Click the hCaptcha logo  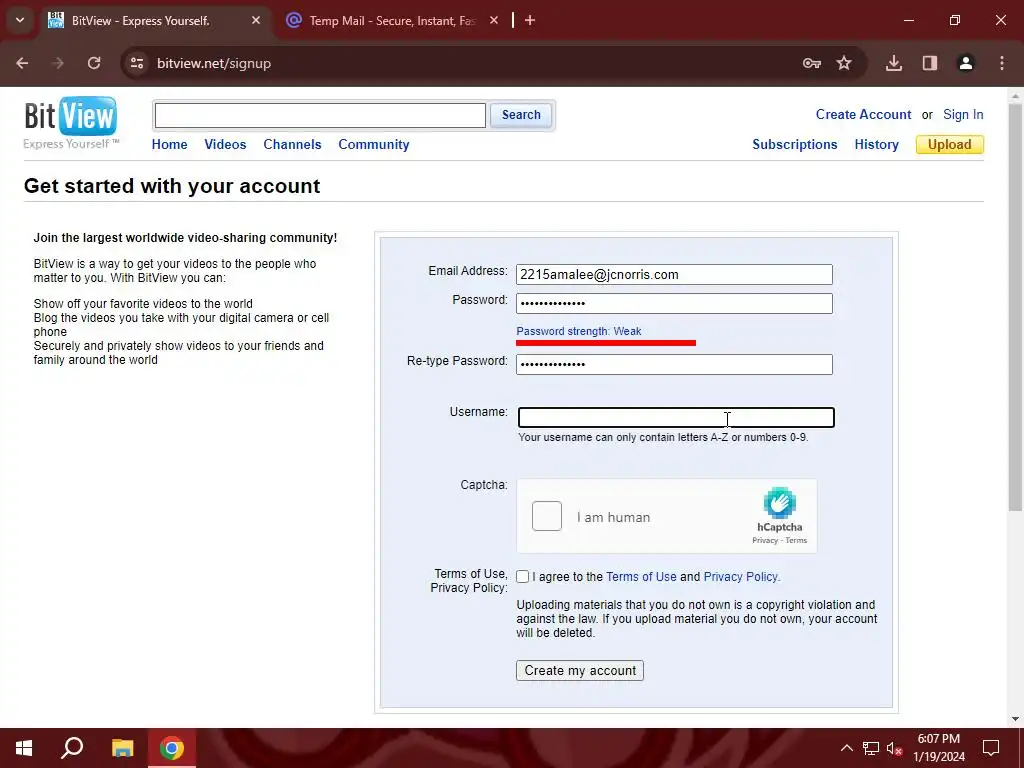click(x=780, y=503)
